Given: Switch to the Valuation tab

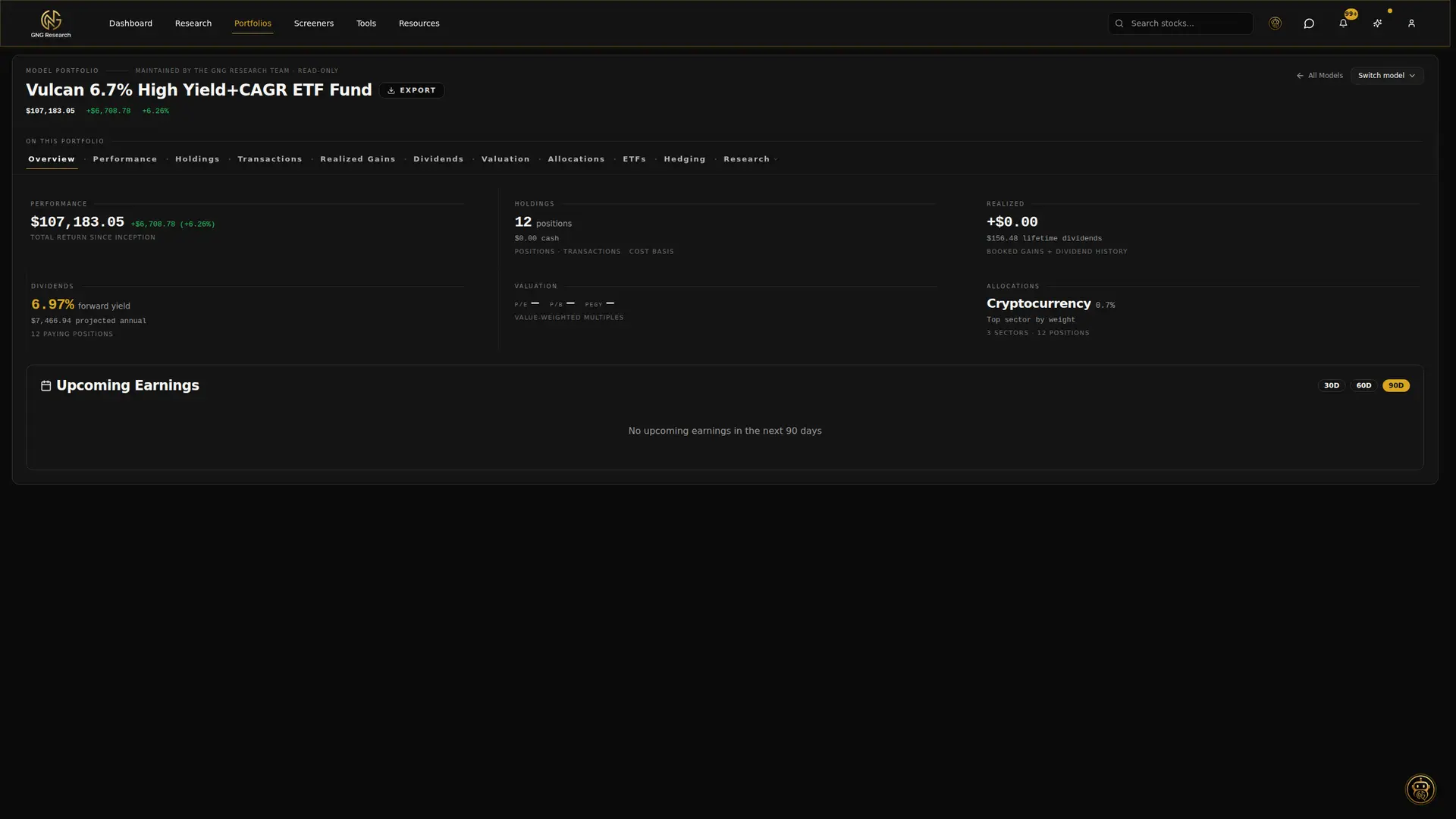Looking at the screenshot, I should coord(506,159).
